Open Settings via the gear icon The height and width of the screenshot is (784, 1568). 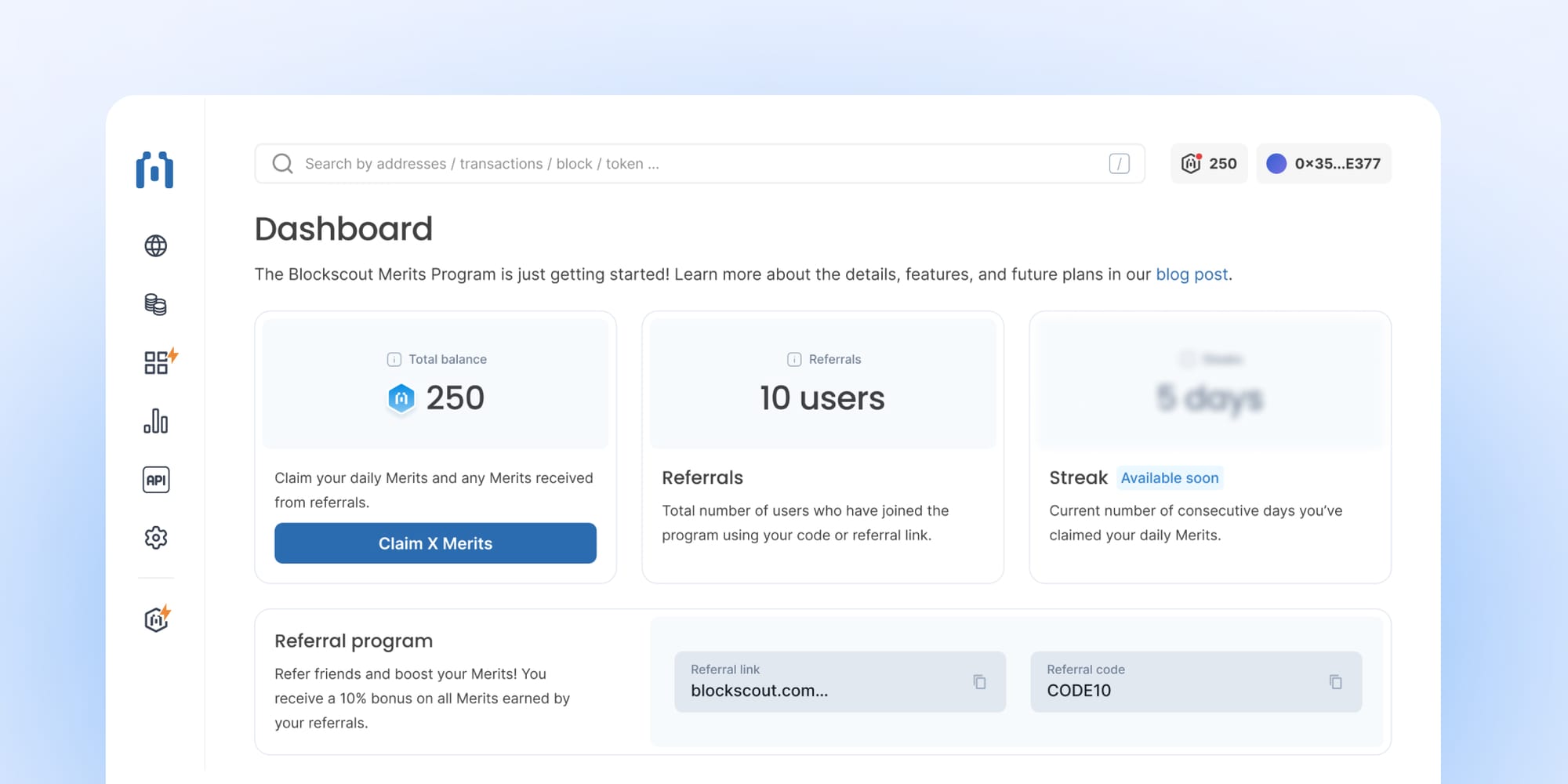click(156, 538)
